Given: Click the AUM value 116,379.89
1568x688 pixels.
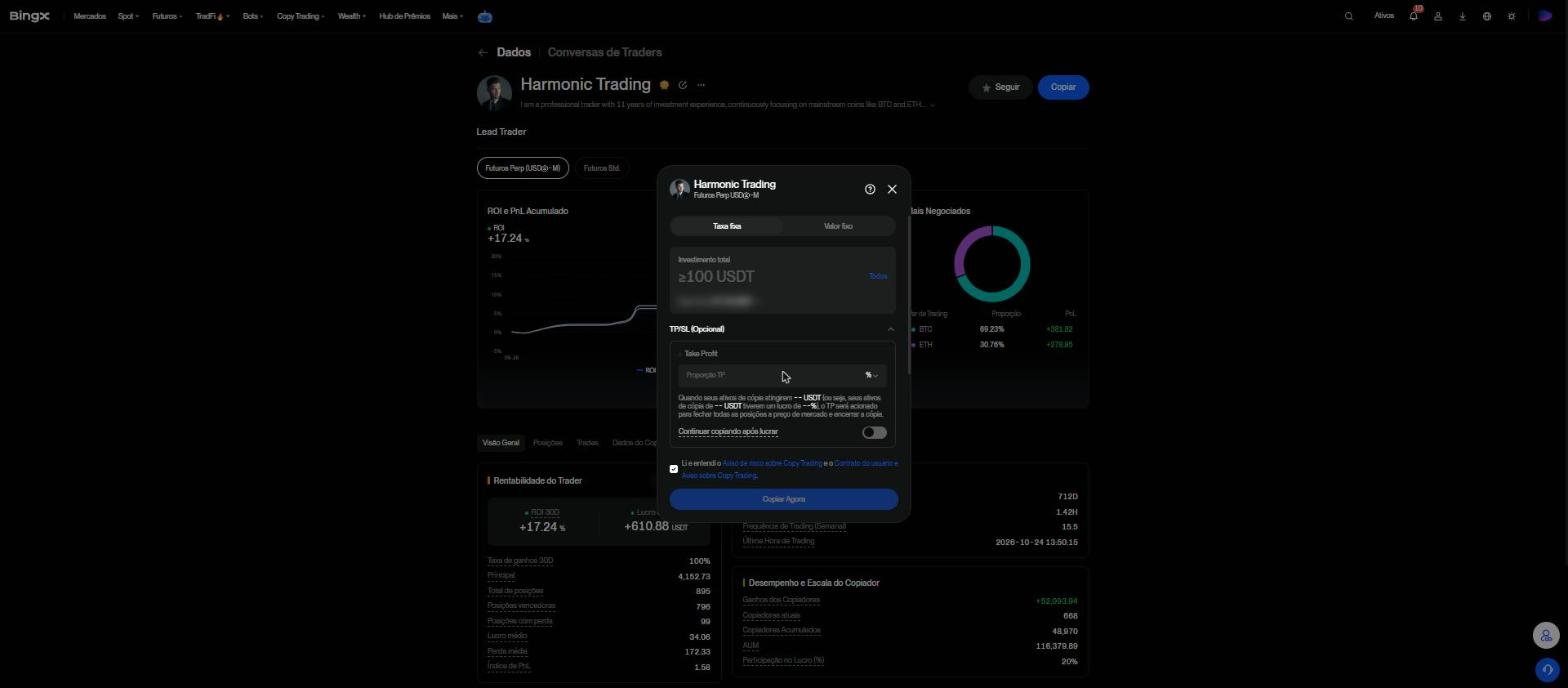Looking at the screenshot, I should (1056, 646).
